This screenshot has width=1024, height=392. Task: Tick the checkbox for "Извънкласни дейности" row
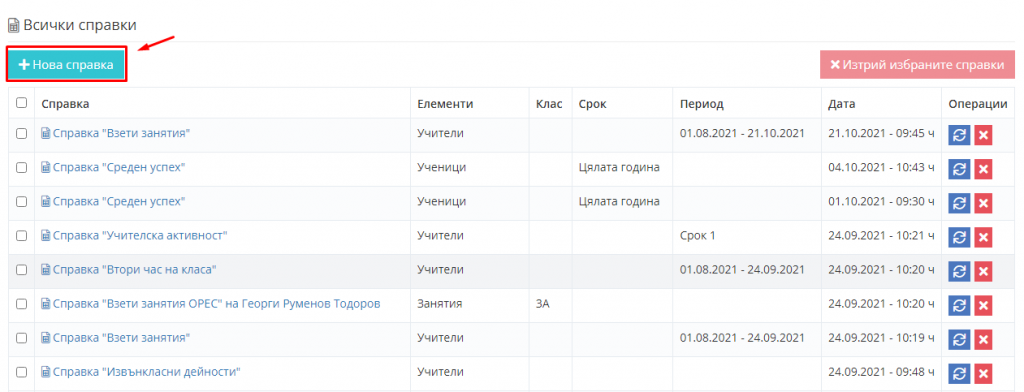tap(22, 372)
